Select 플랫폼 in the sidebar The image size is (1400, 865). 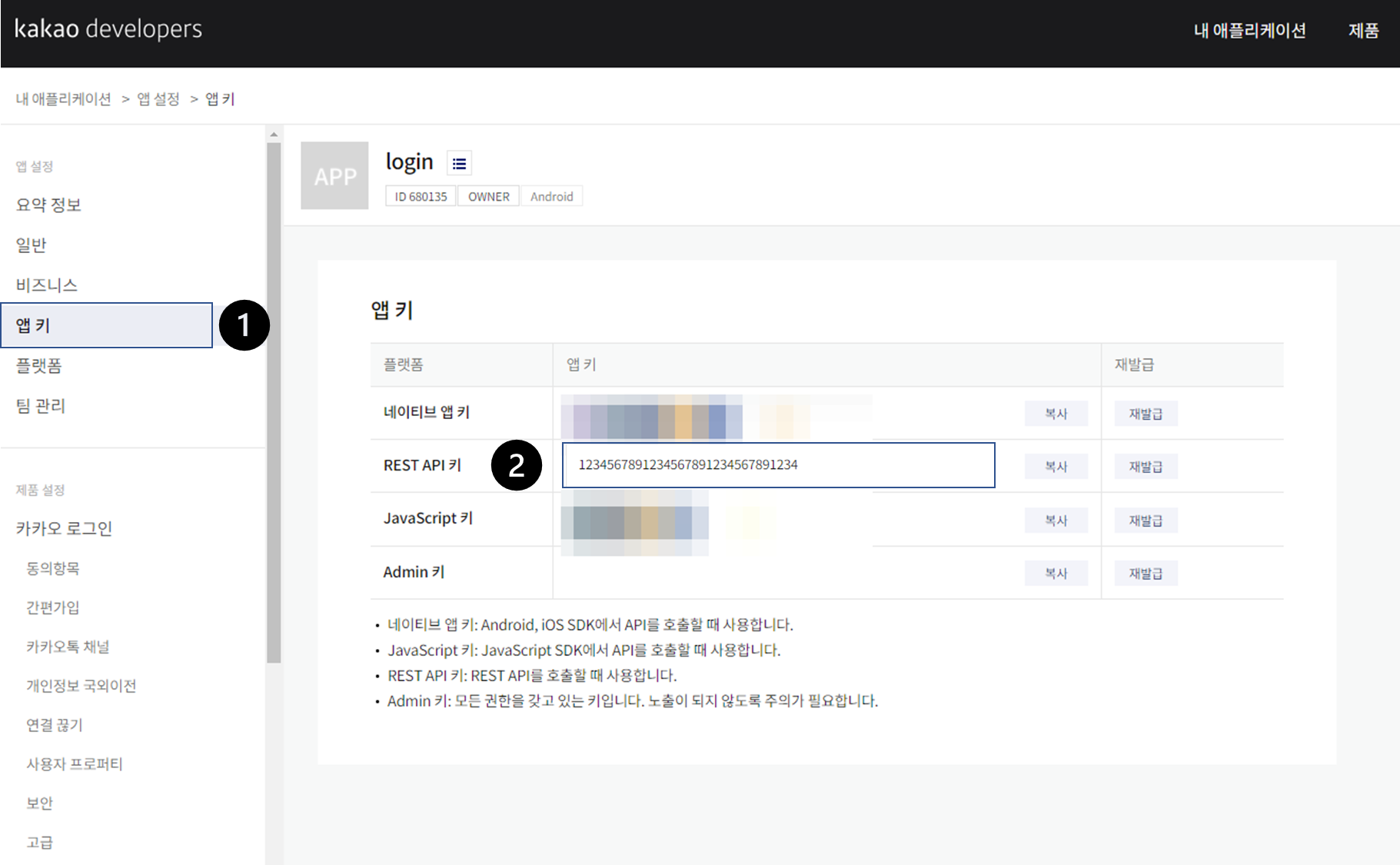click(39, 365)
